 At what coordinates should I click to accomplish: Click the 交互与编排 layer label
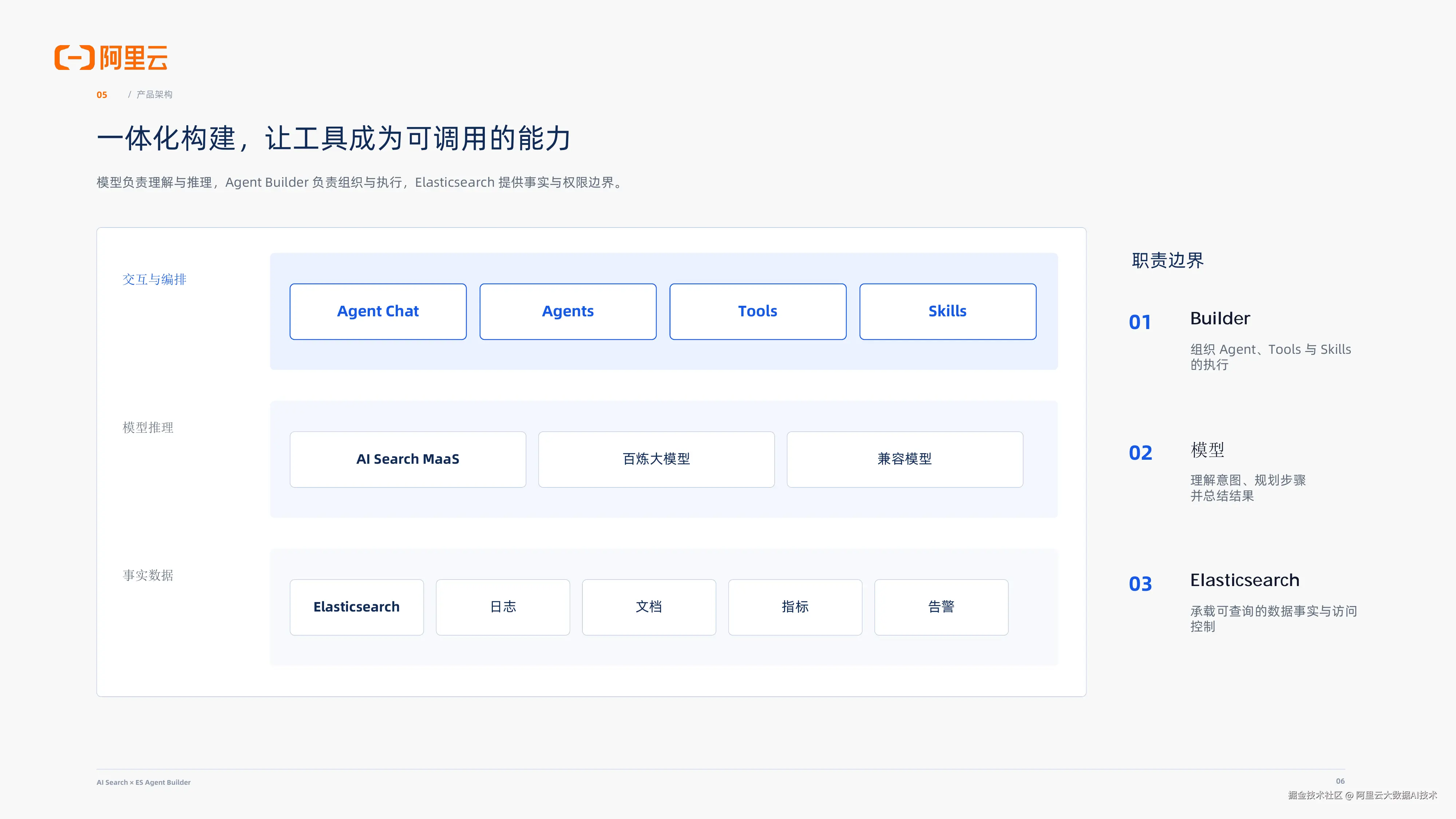click(154, 279)
